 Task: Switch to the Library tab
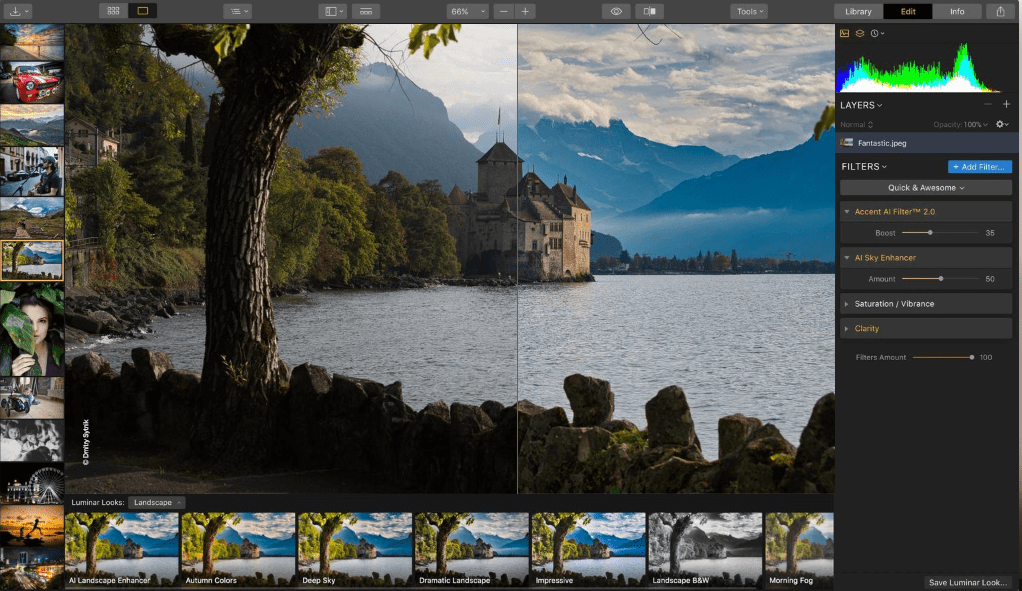(858, 11)
